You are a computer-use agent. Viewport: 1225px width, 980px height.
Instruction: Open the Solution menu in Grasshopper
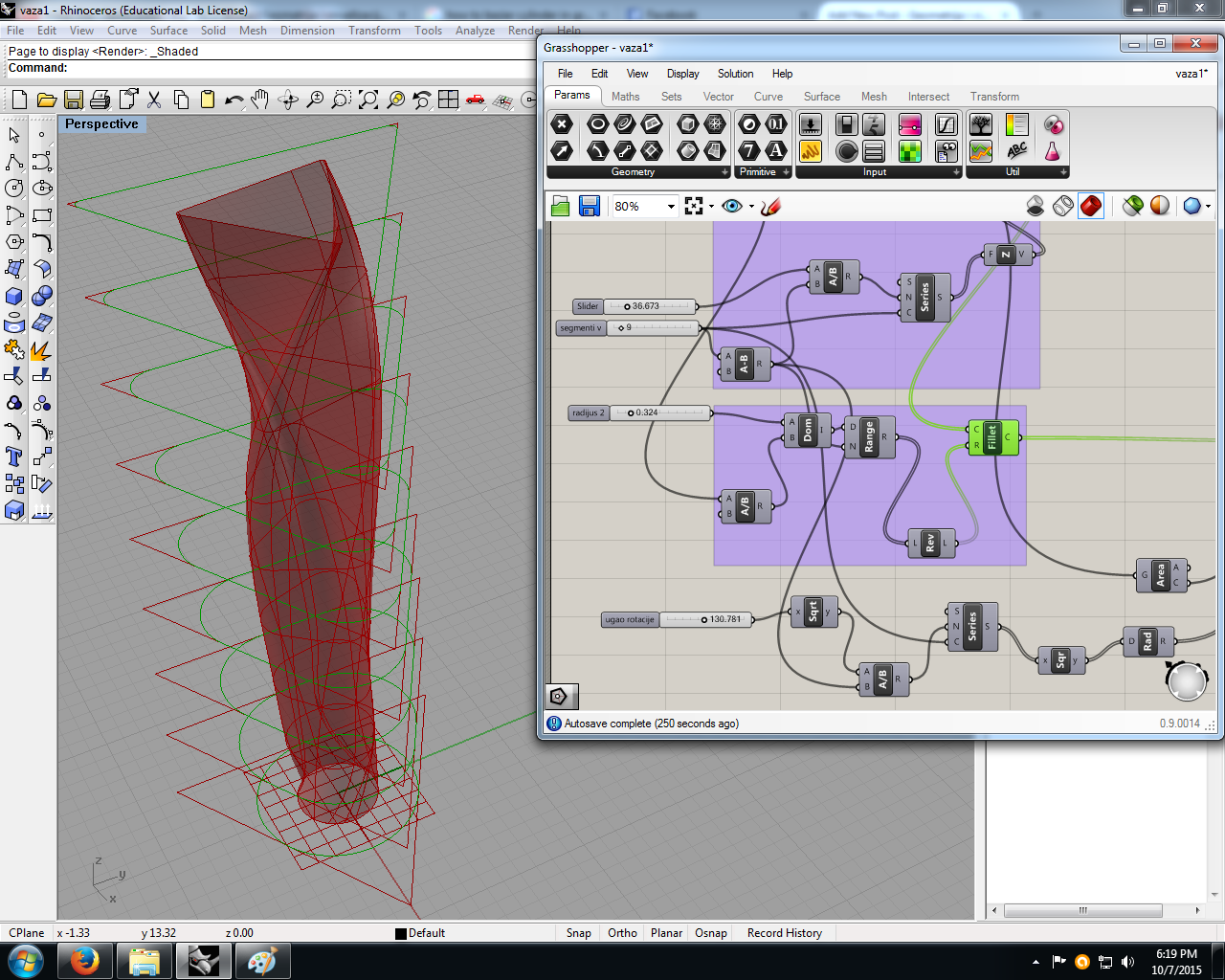pyautogui.click(x=735, y=74)
